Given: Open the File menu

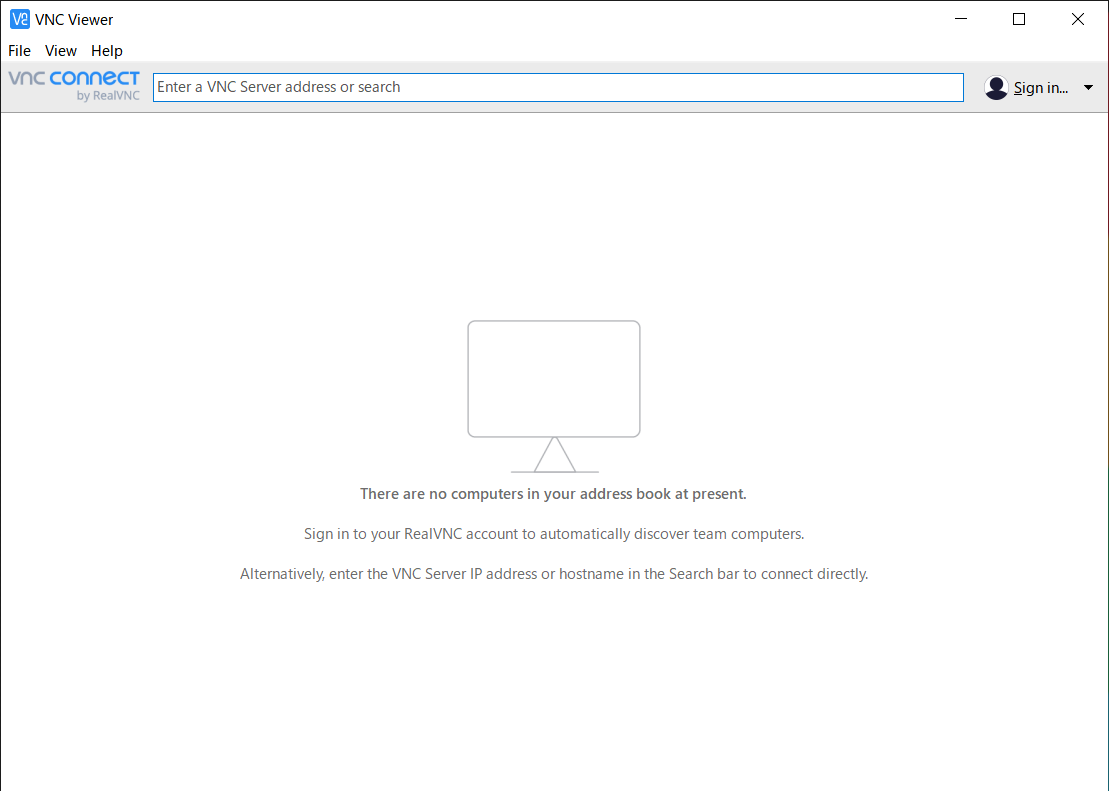Looking at the screenshot, I should coord(19,51).
